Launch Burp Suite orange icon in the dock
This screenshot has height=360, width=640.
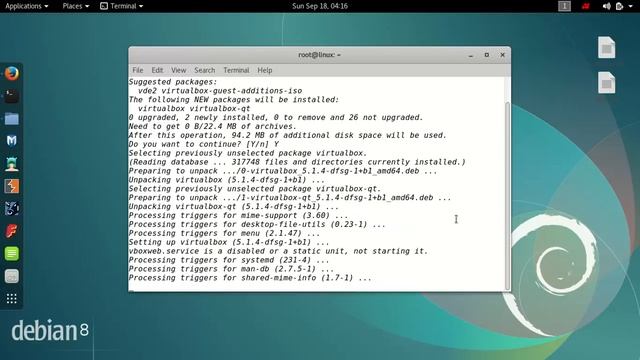tap(12, 186)
